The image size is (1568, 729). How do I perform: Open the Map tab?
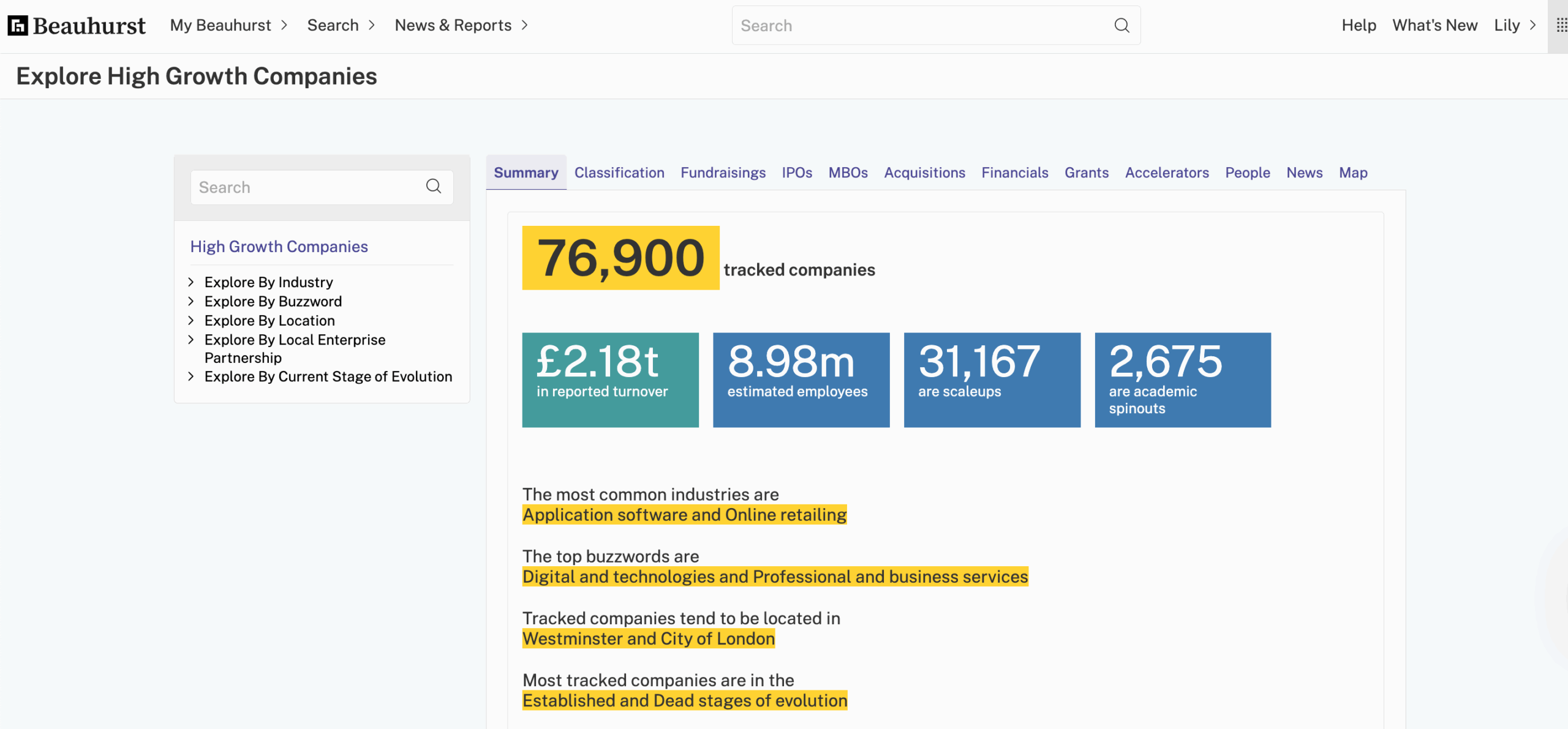[1352, 173]
